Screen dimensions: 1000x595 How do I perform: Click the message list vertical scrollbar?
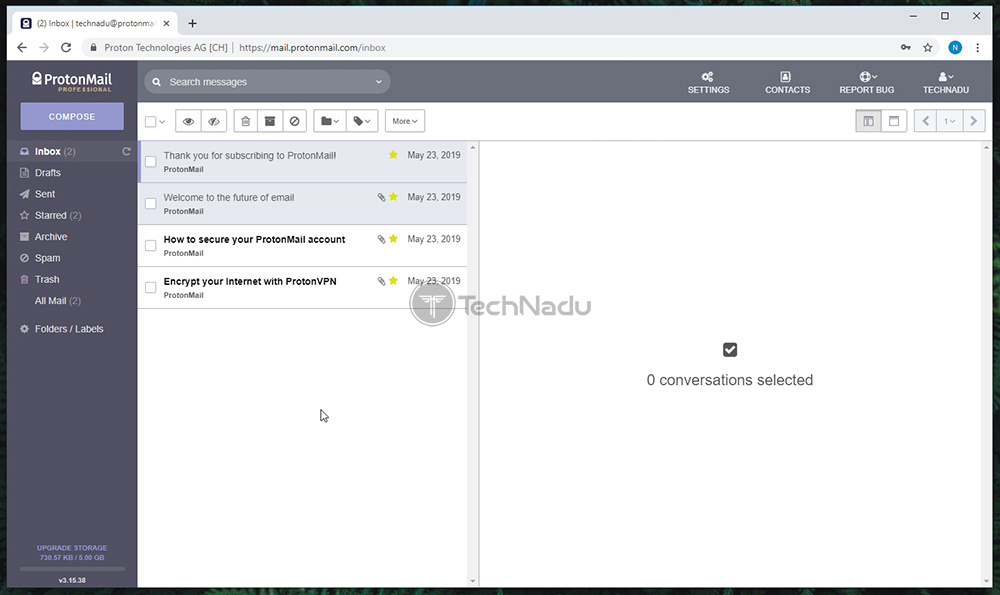tap(473, 364)
